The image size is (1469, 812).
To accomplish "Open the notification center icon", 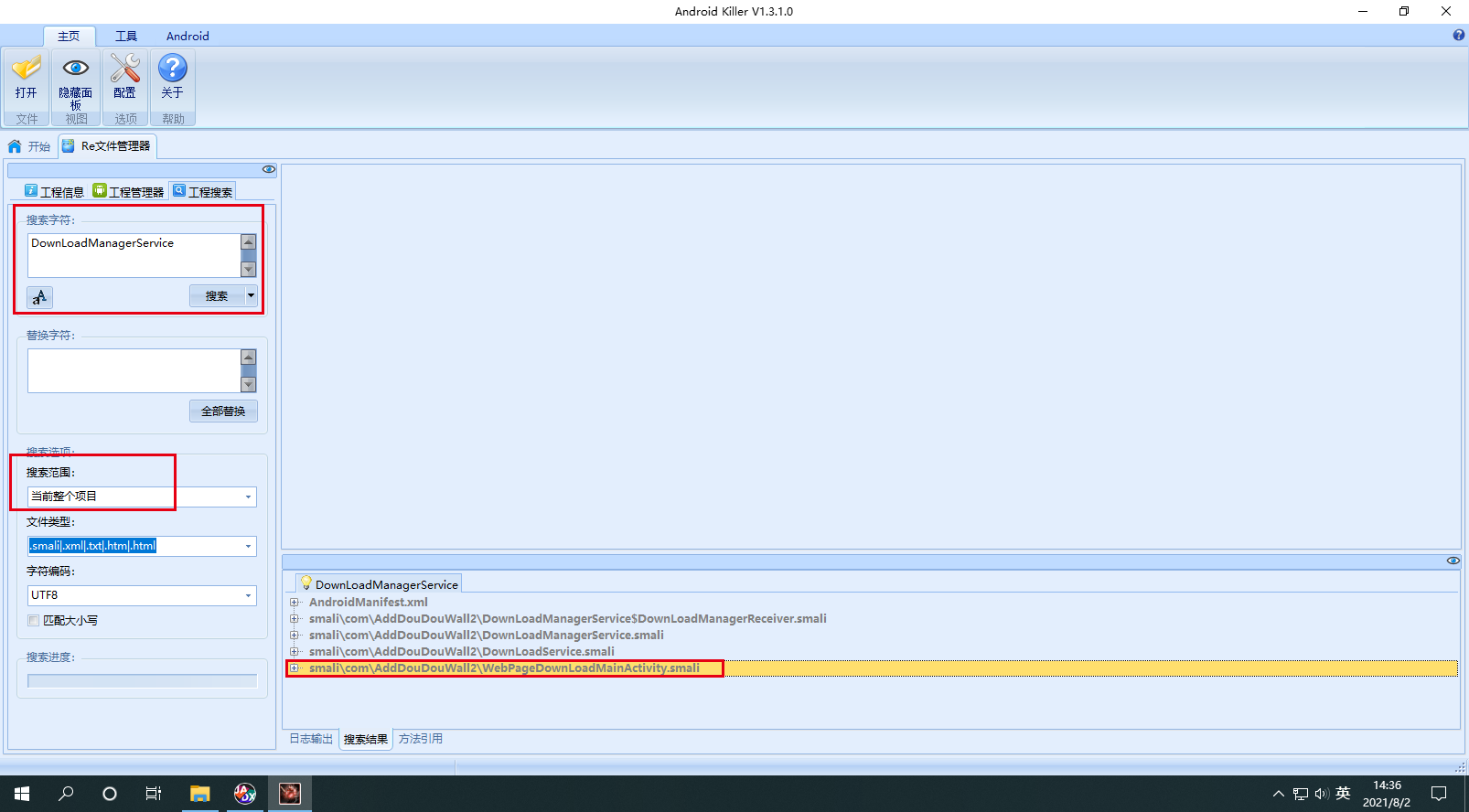I will coord(1439,793).
